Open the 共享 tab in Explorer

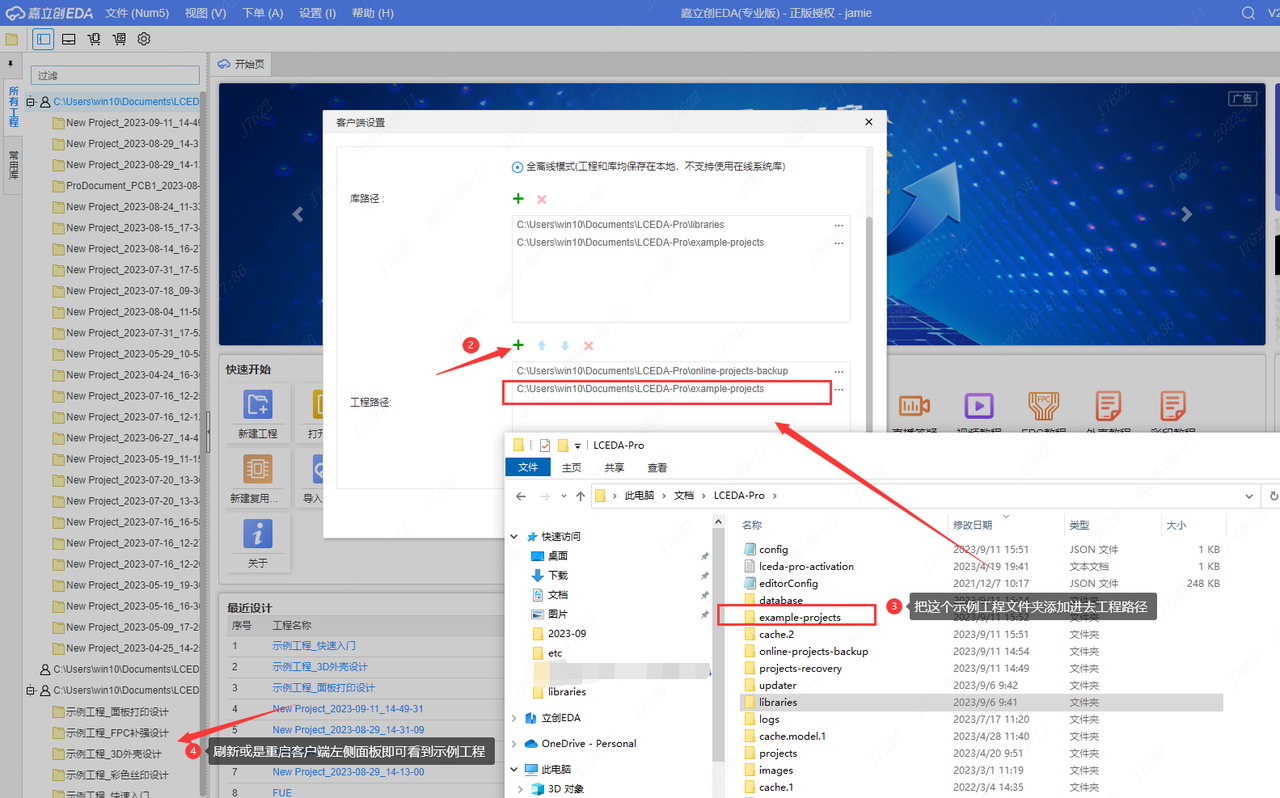click(x=614, y=467)
